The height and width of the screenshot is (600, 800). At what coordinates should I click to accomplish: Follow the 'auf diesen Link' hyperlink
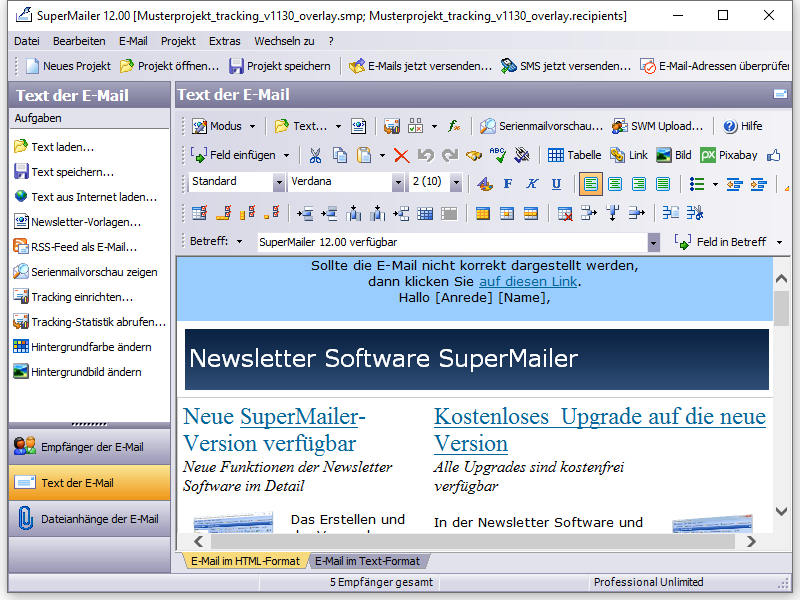pos(528,282)
